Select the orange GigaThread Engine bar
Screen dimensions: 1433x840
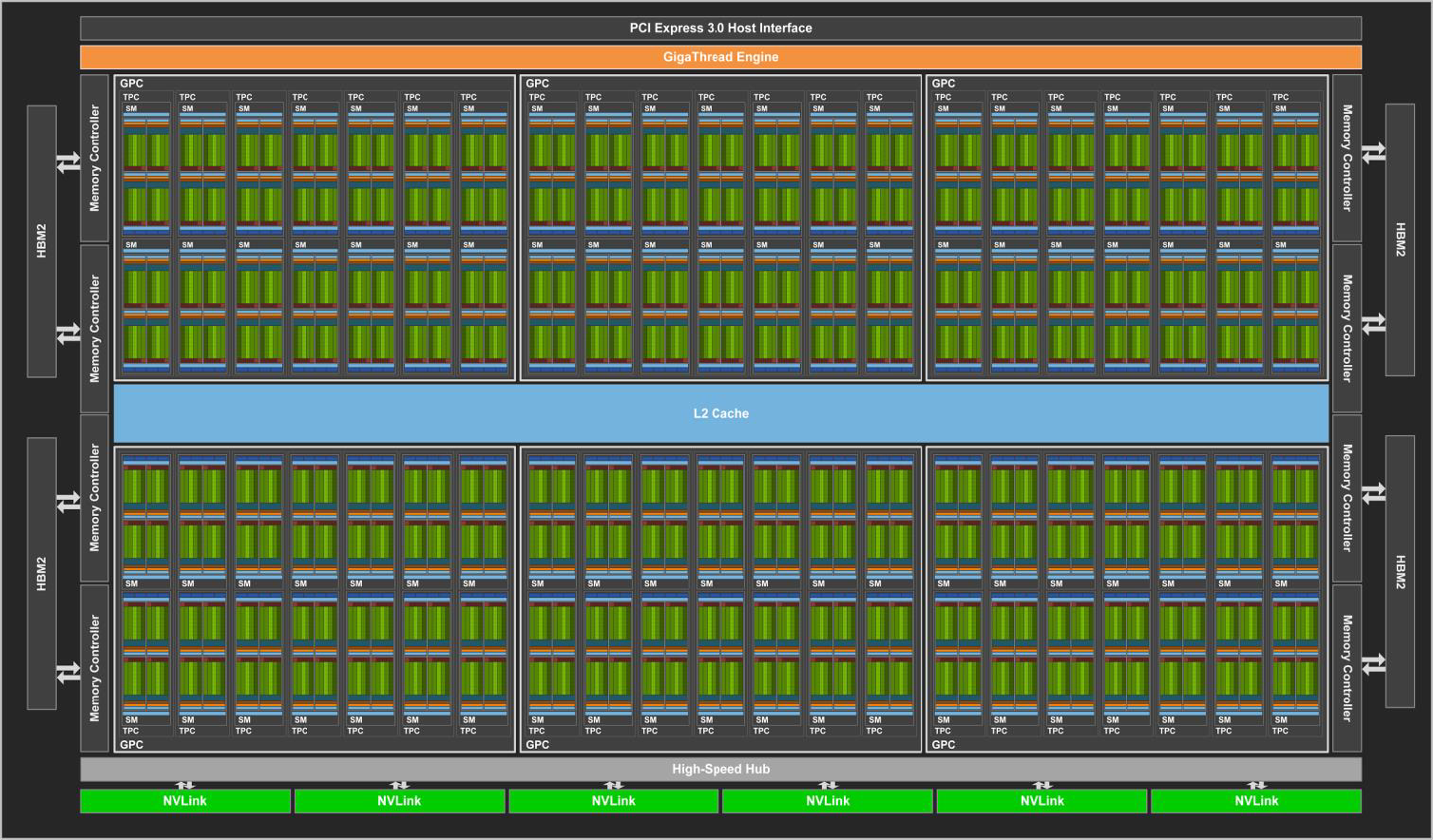point(720,57)
